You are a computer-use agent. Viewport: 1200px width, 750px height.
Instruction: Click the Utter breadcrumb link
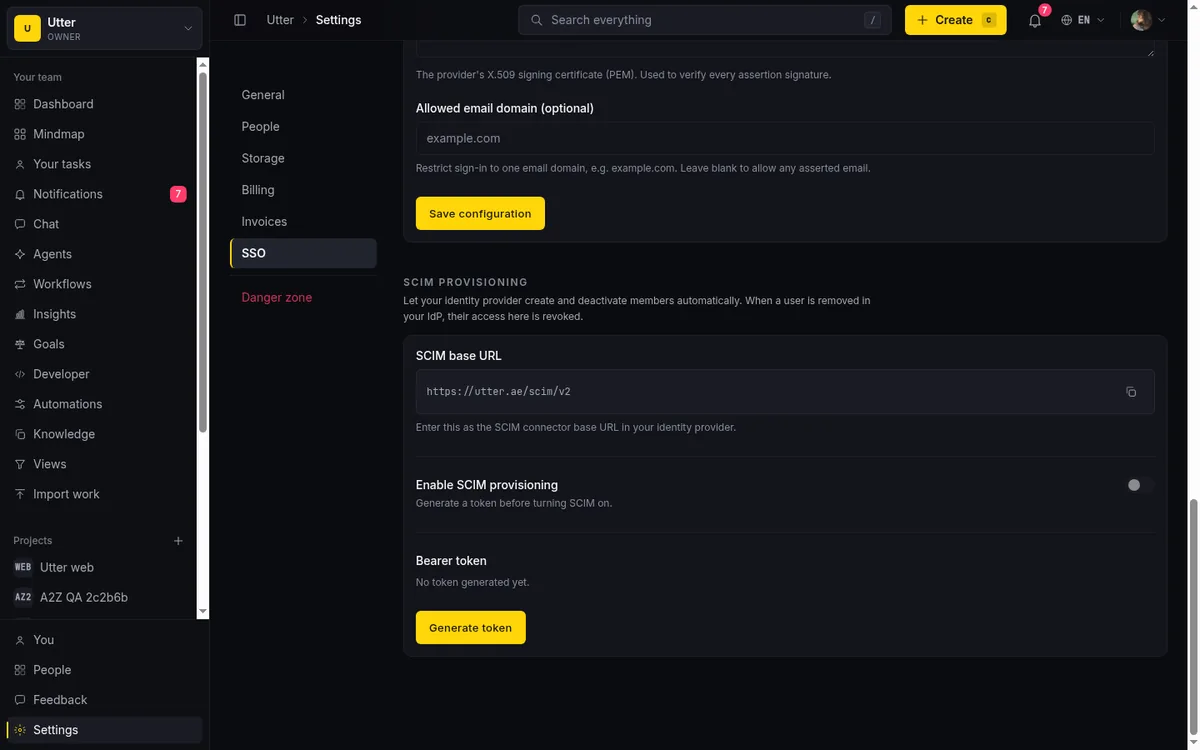tap(280, 20)
